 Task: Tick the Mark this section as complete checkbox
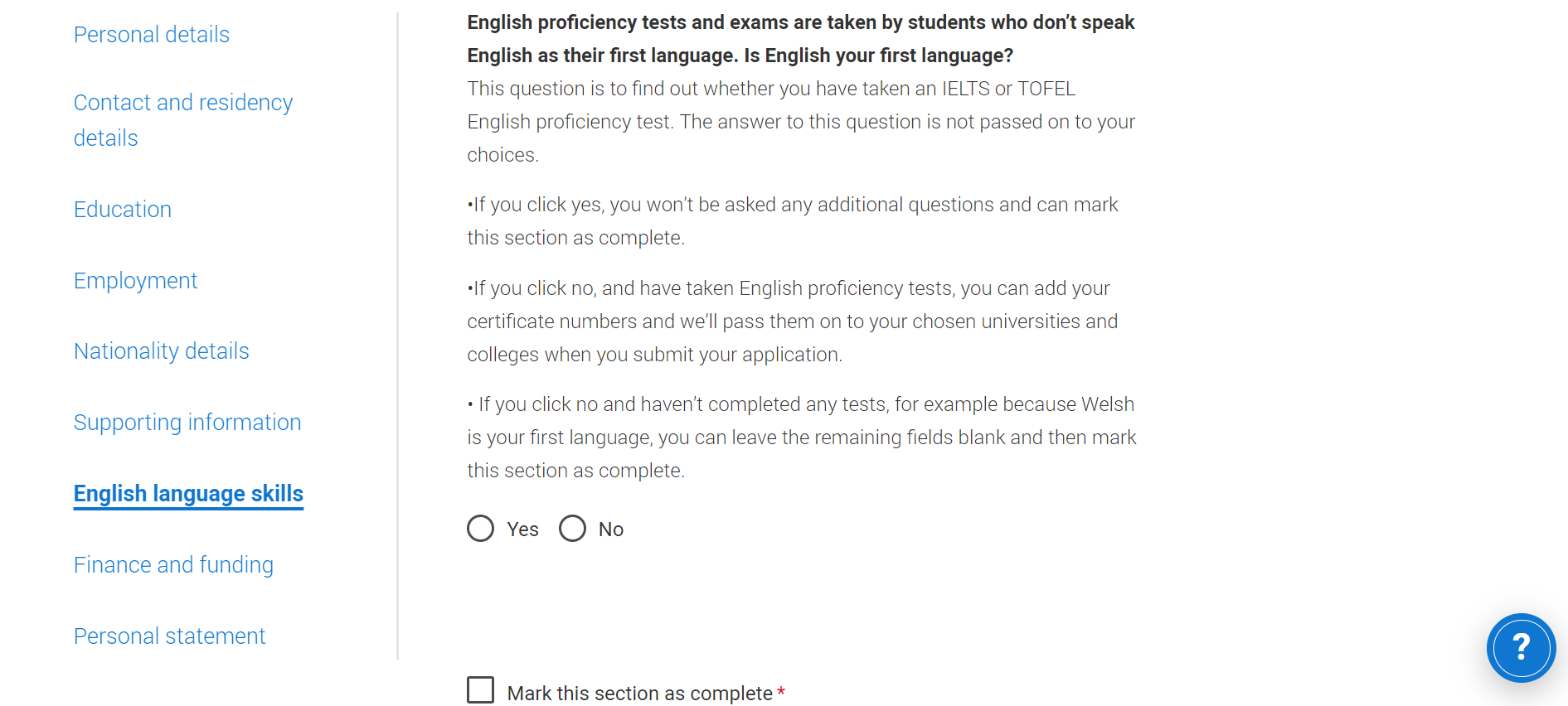click(x=480, y=690)
